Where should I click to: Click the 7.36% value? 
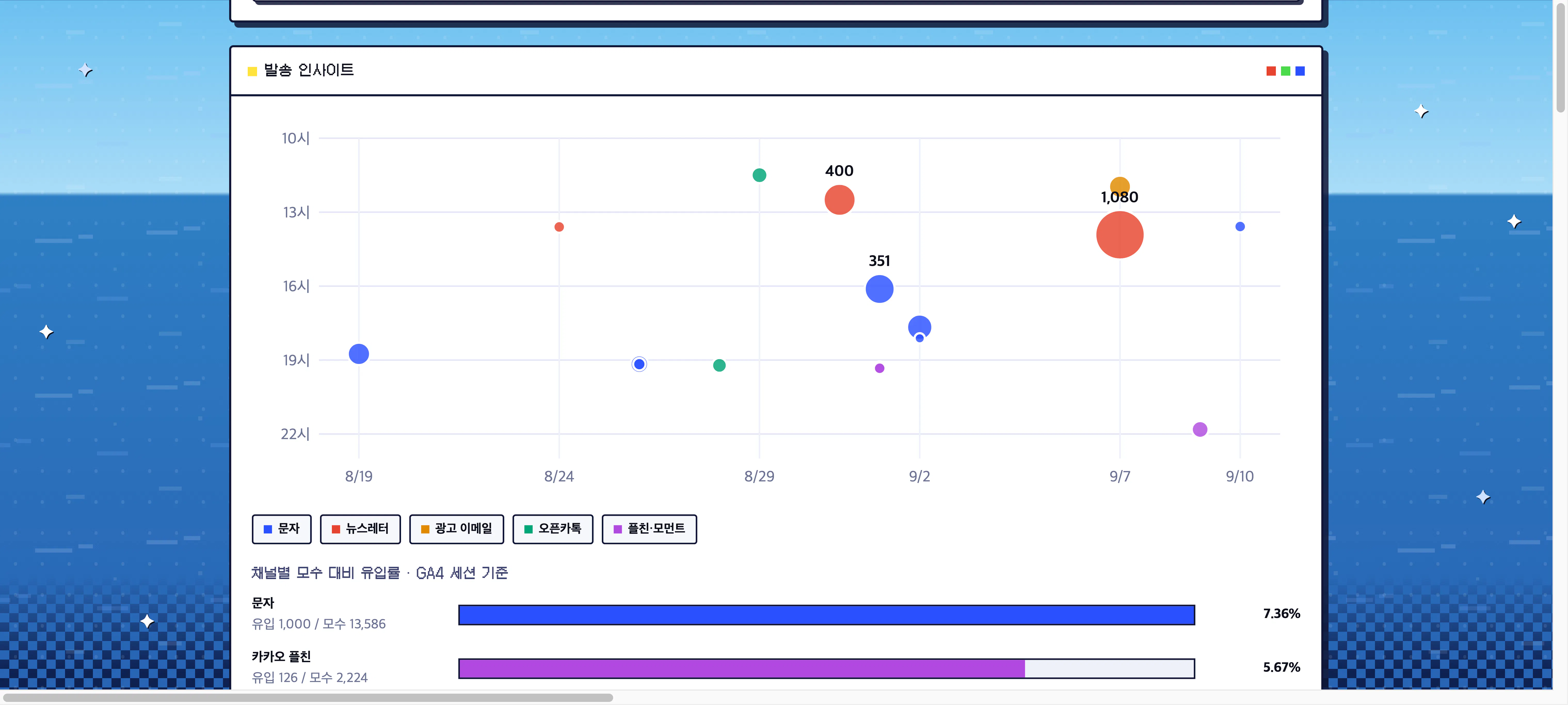1281,614
